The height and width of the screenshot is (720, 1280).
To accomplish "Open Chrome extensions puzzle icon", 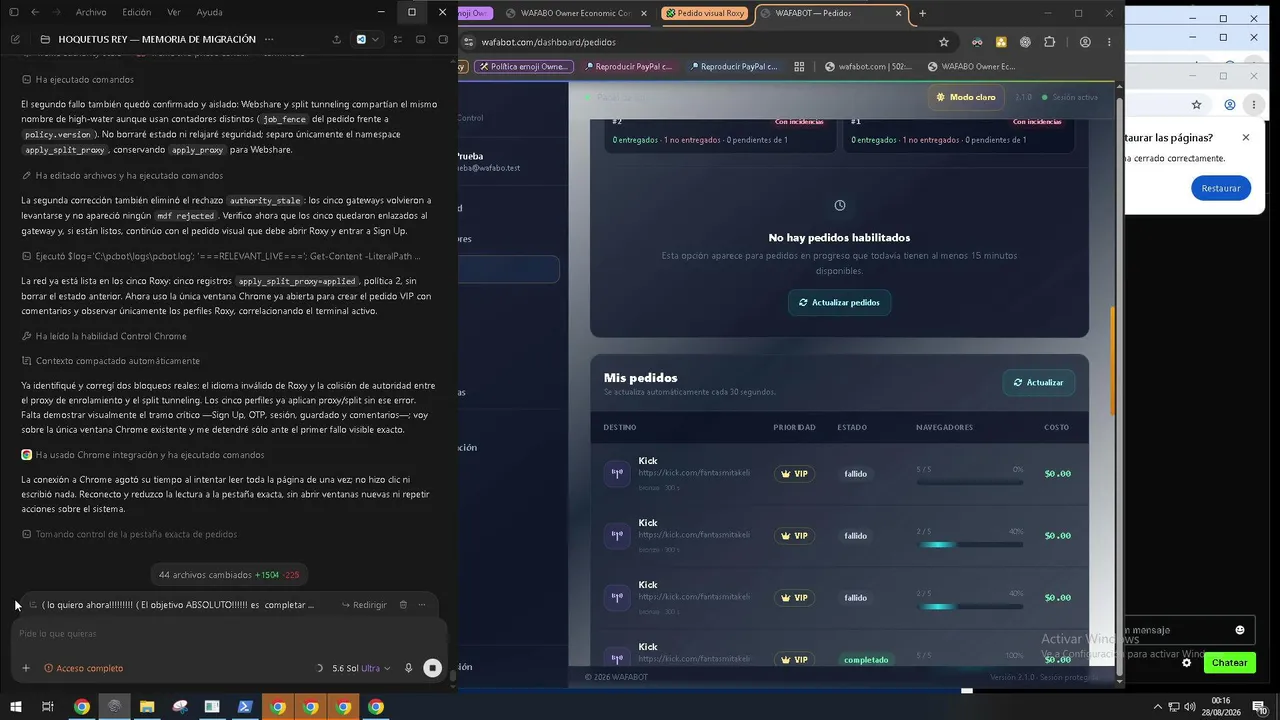I will coord(1049,42).
